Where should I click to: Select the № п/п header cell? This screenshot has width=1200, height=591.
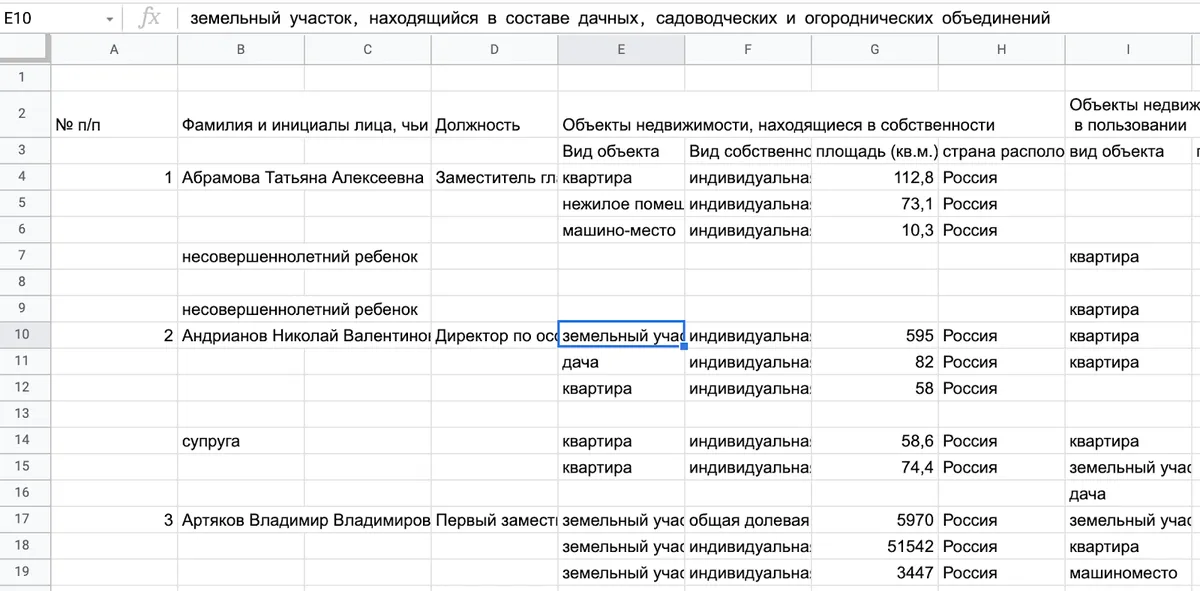[x=114, y=125]
